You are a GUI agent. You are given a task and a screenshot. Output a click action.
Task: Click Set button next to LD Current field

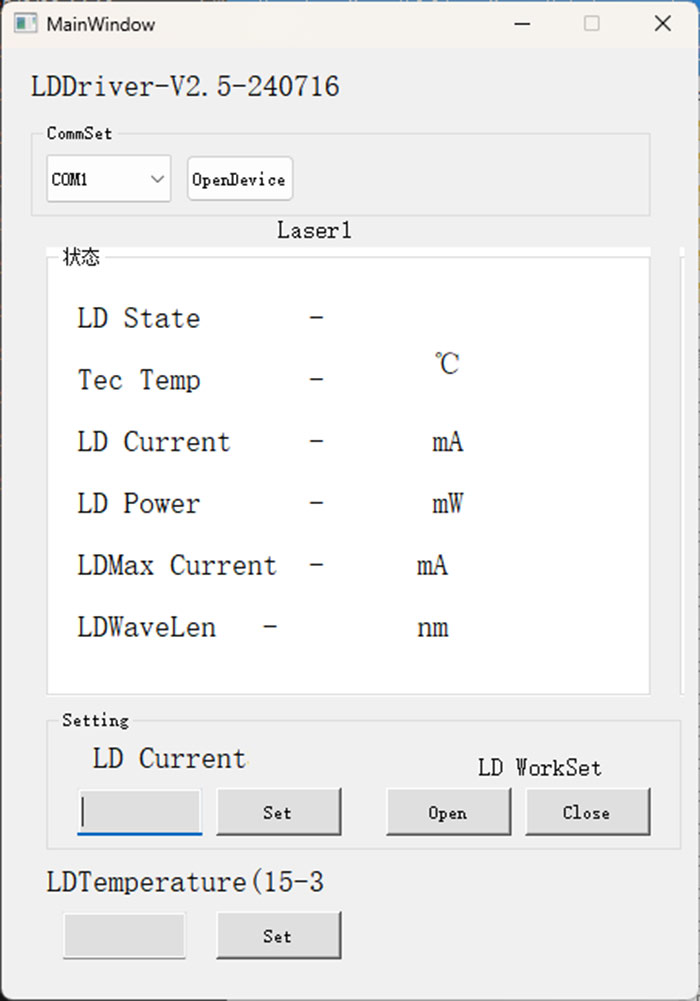278,811
